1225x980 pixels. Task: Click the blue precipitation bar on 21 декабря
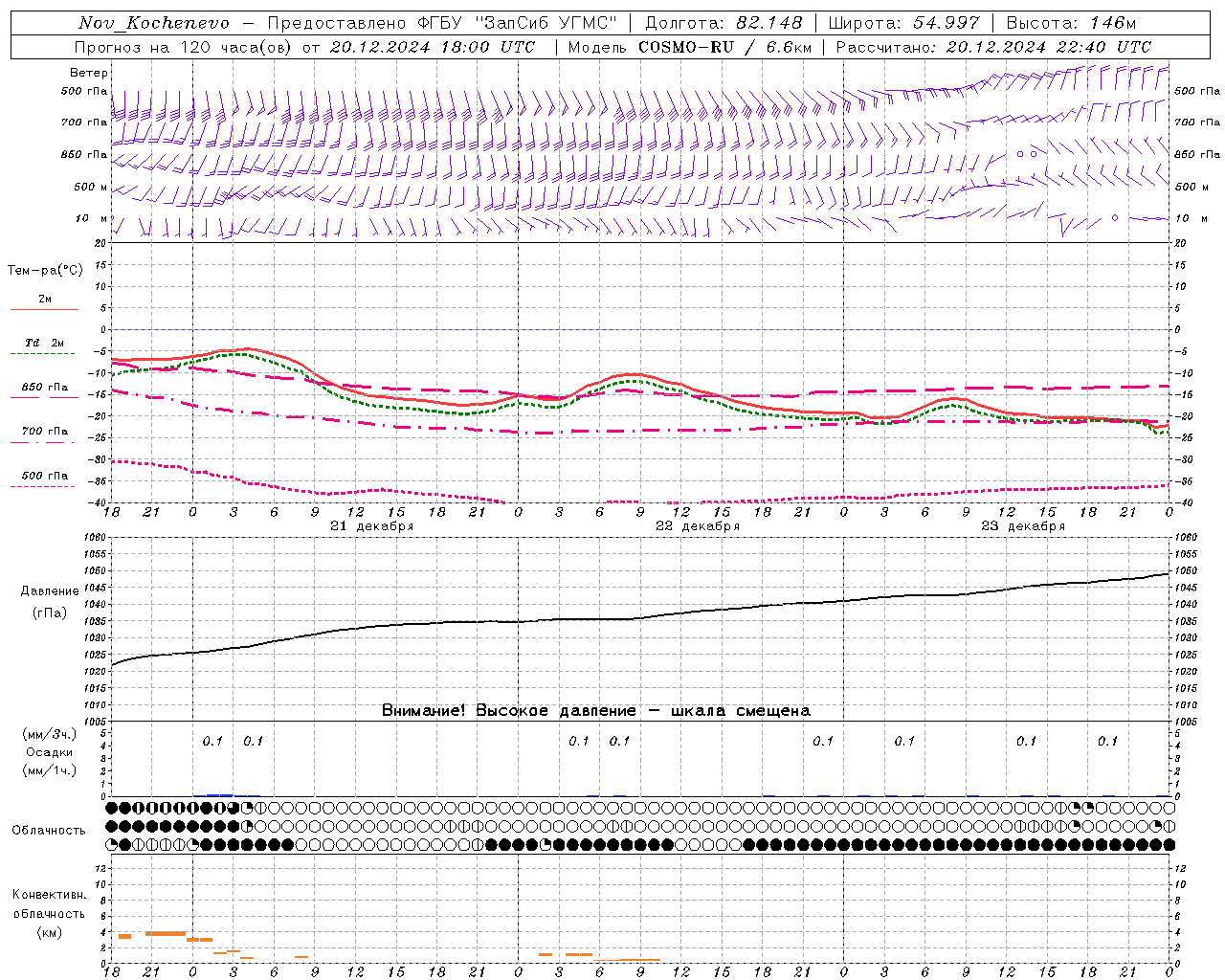click(220, 794)
